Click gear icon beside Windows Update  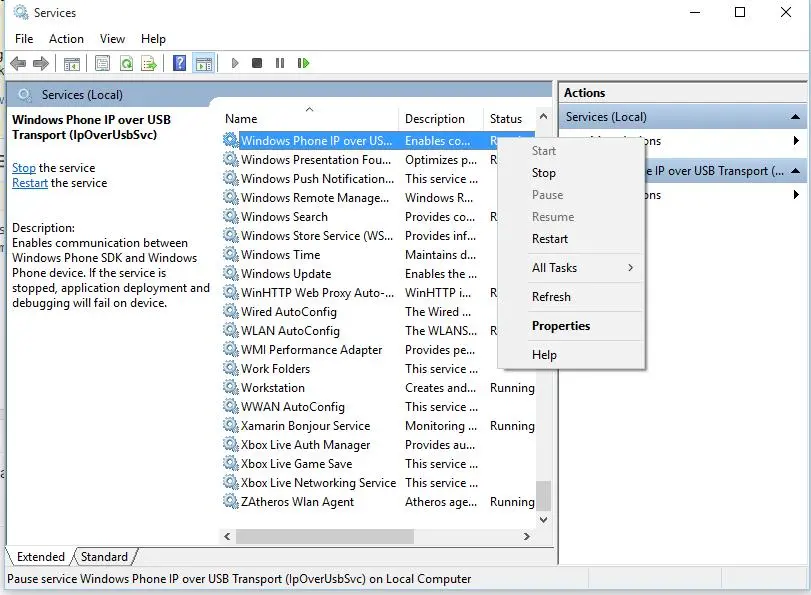(231, 273)
